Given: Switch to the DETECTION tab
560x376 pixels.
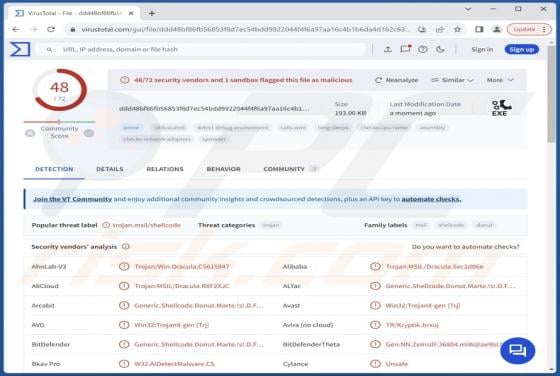Looking at the screenshot, I should pyautogui.click(x=54, y=169).
